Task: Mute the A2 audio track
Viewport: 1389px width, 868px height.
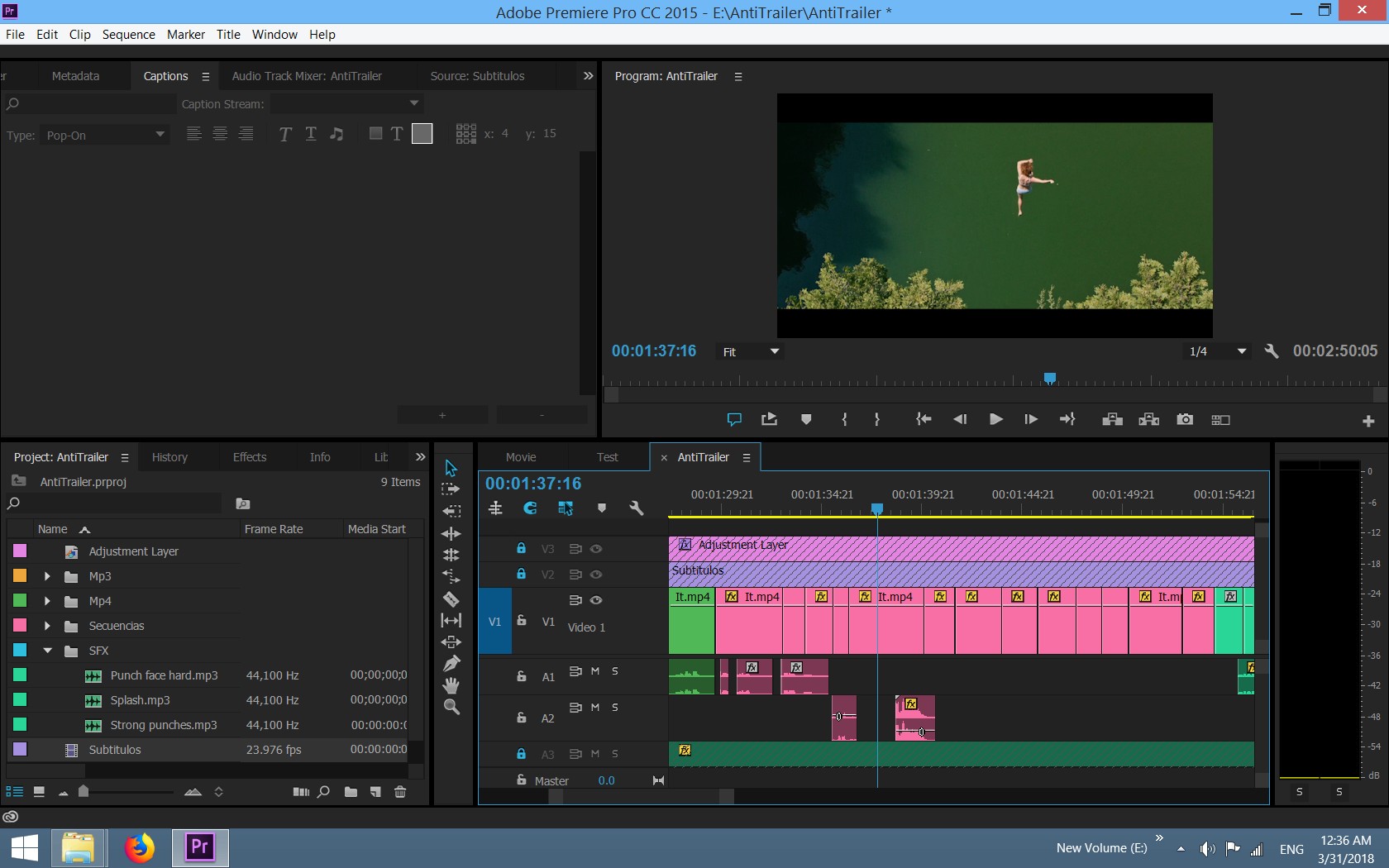Action: (x=595, y=708)
